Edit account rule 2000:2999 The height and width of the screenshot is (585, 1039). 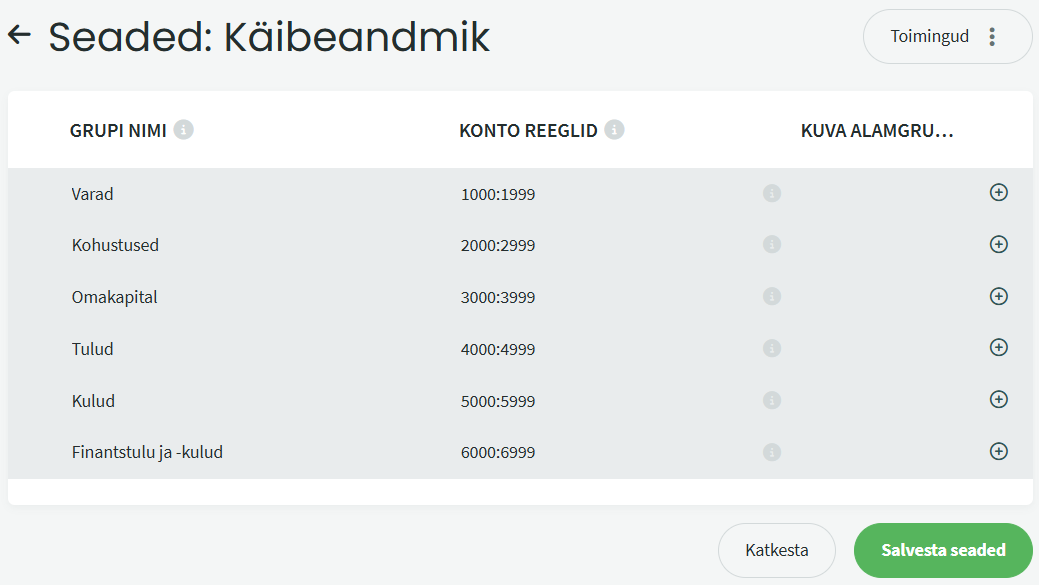[498, 246]
